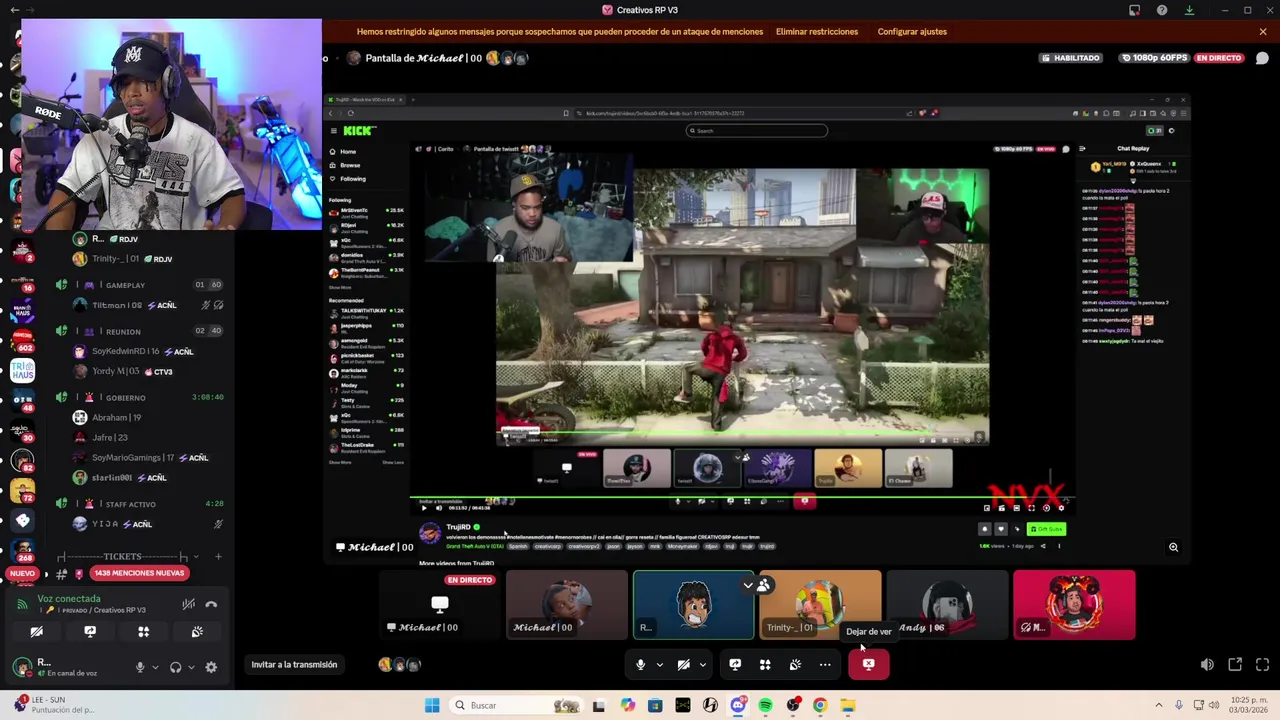Open the activities icon in control bar
This screenshot has height=720, width=1280.
765,664
